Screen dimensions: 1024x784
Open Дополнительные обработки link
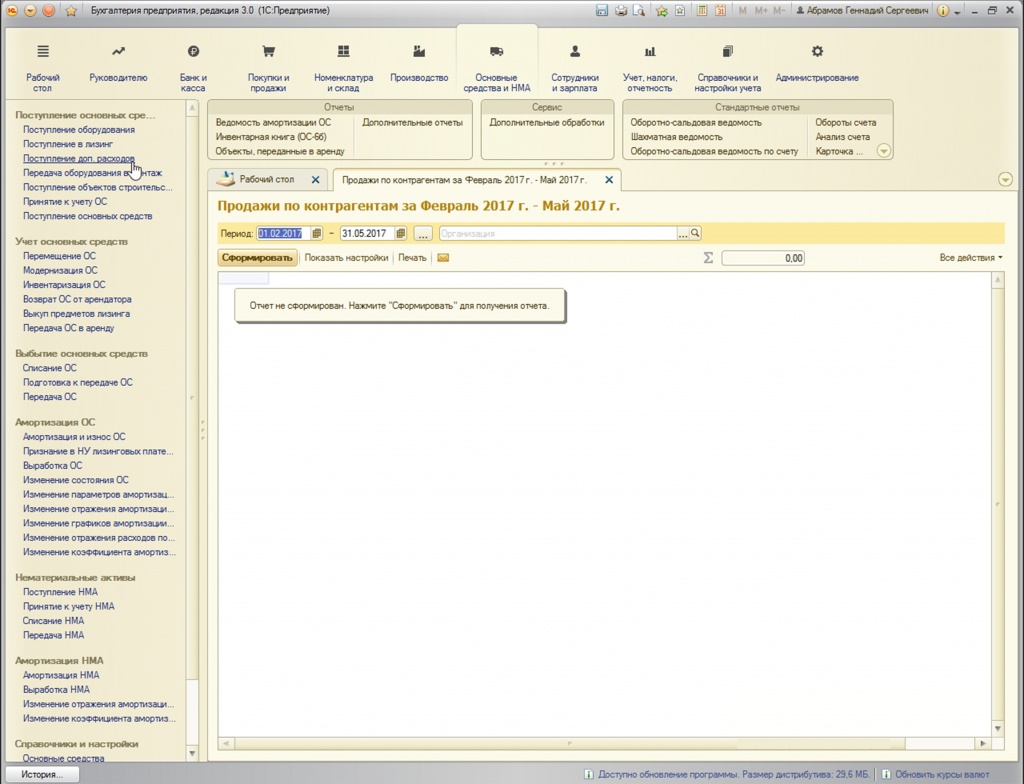pos(547,122)
